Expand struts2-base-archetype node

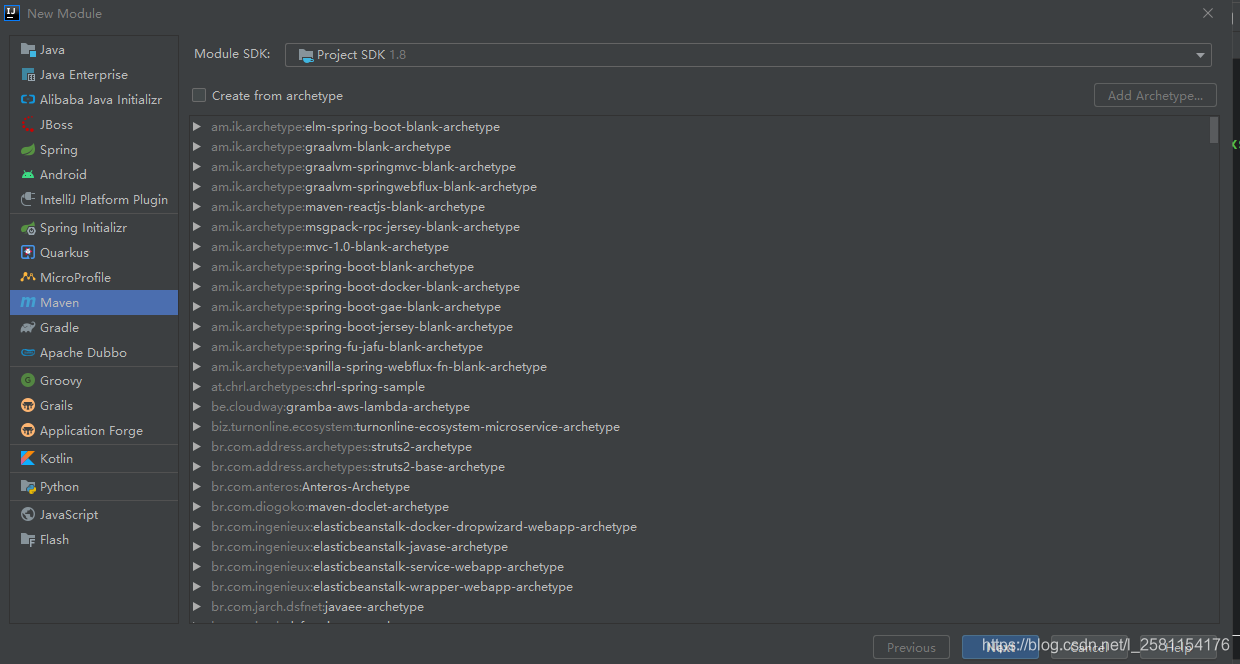198,467
